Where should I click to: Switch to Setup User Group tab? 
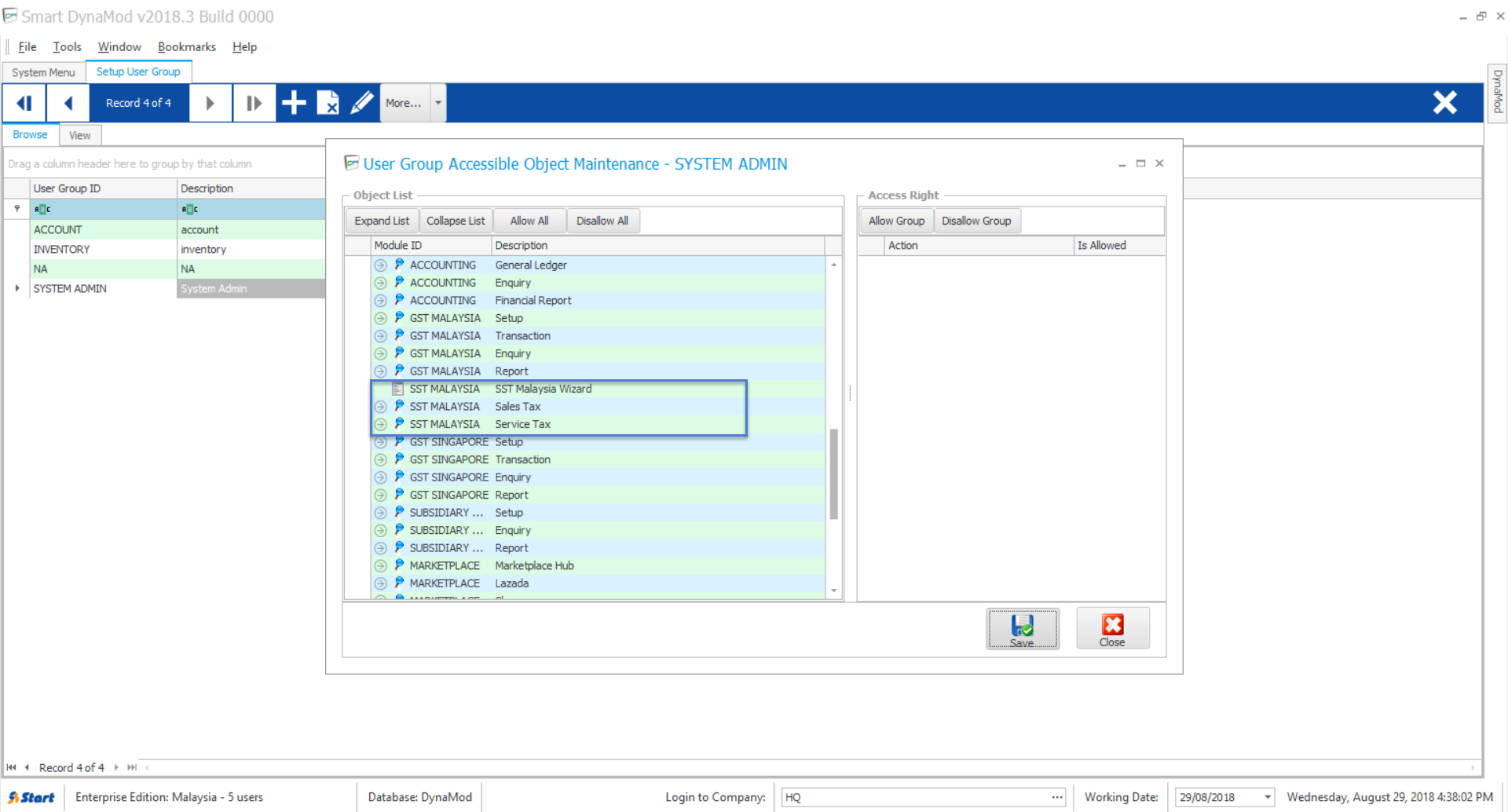click(x=138, y=71)
